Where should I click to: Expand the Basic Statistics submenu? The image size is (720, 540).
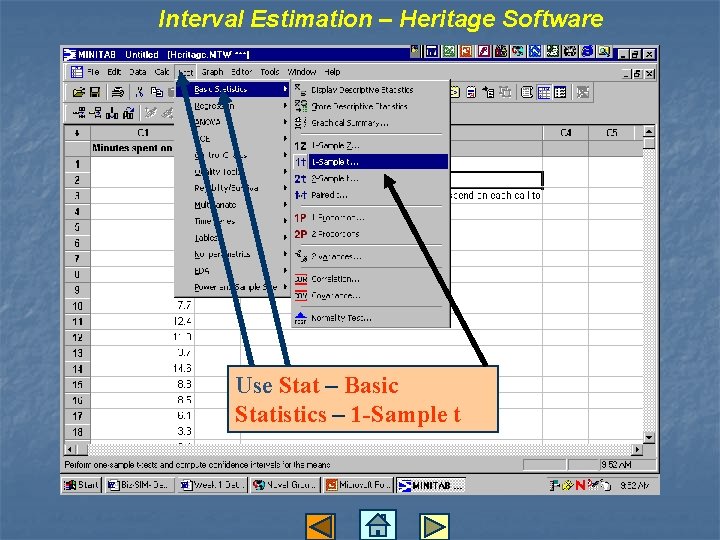[x=232, y=89]
